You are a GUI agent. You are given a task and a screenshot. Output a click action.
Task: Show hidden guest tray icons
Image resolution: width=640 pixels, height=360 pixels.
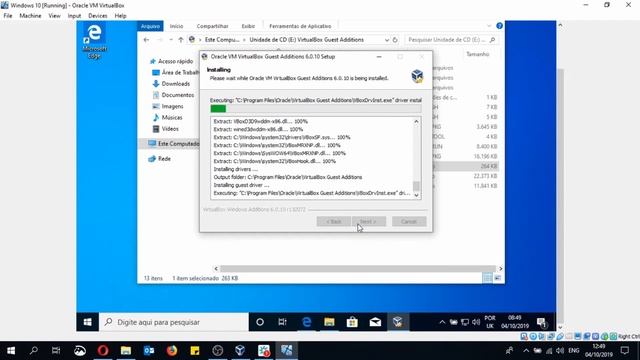(442, 322)
